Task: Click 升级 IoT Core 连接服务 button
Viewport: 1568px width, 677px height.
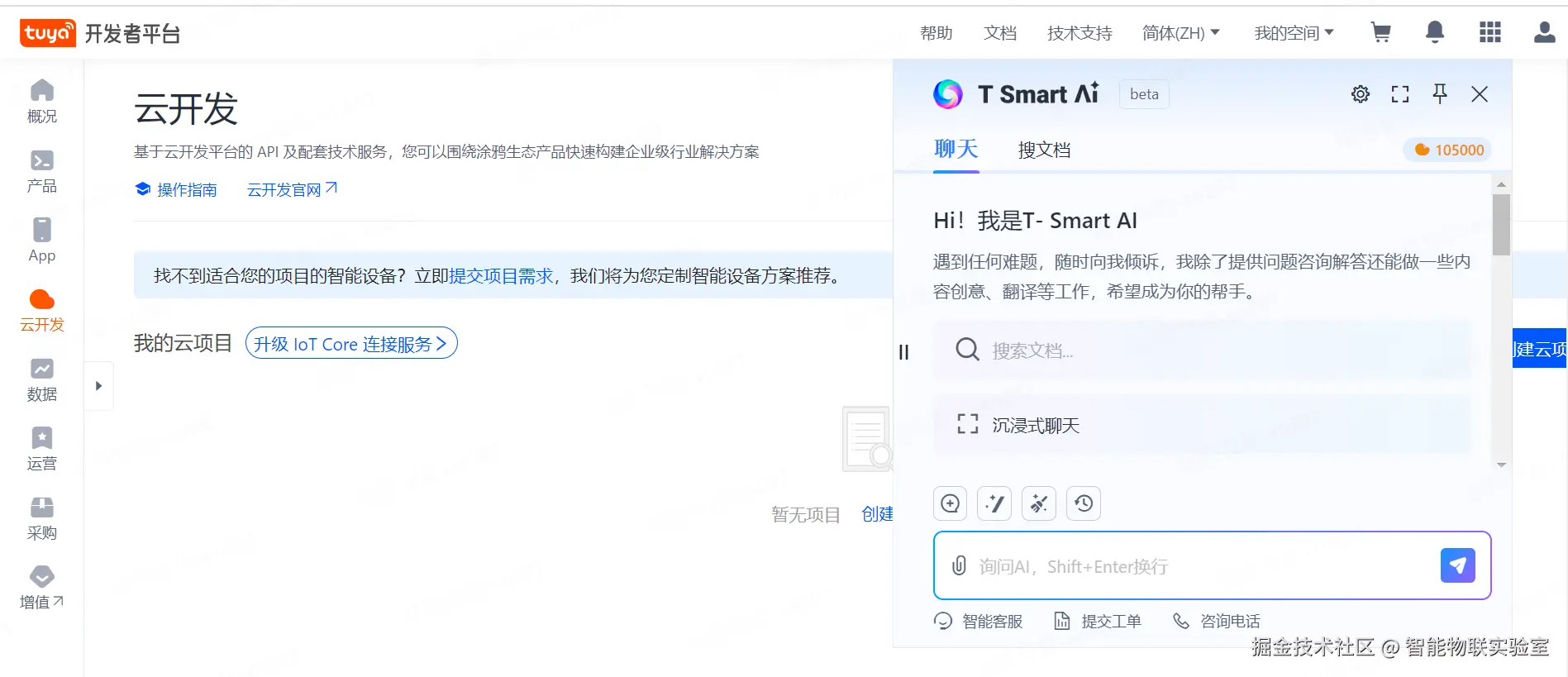Action: [351, 343]
